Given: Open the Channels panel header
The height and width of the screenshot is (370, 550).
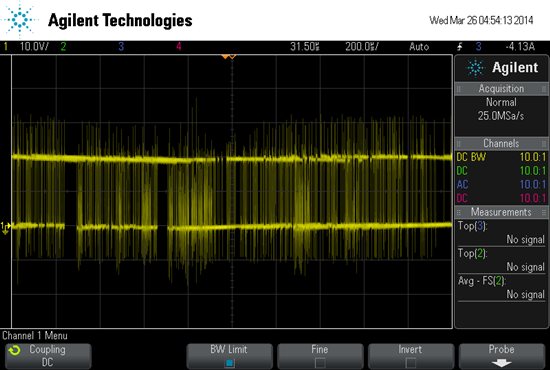Looking at the screenshot, I should coord(501,143).
